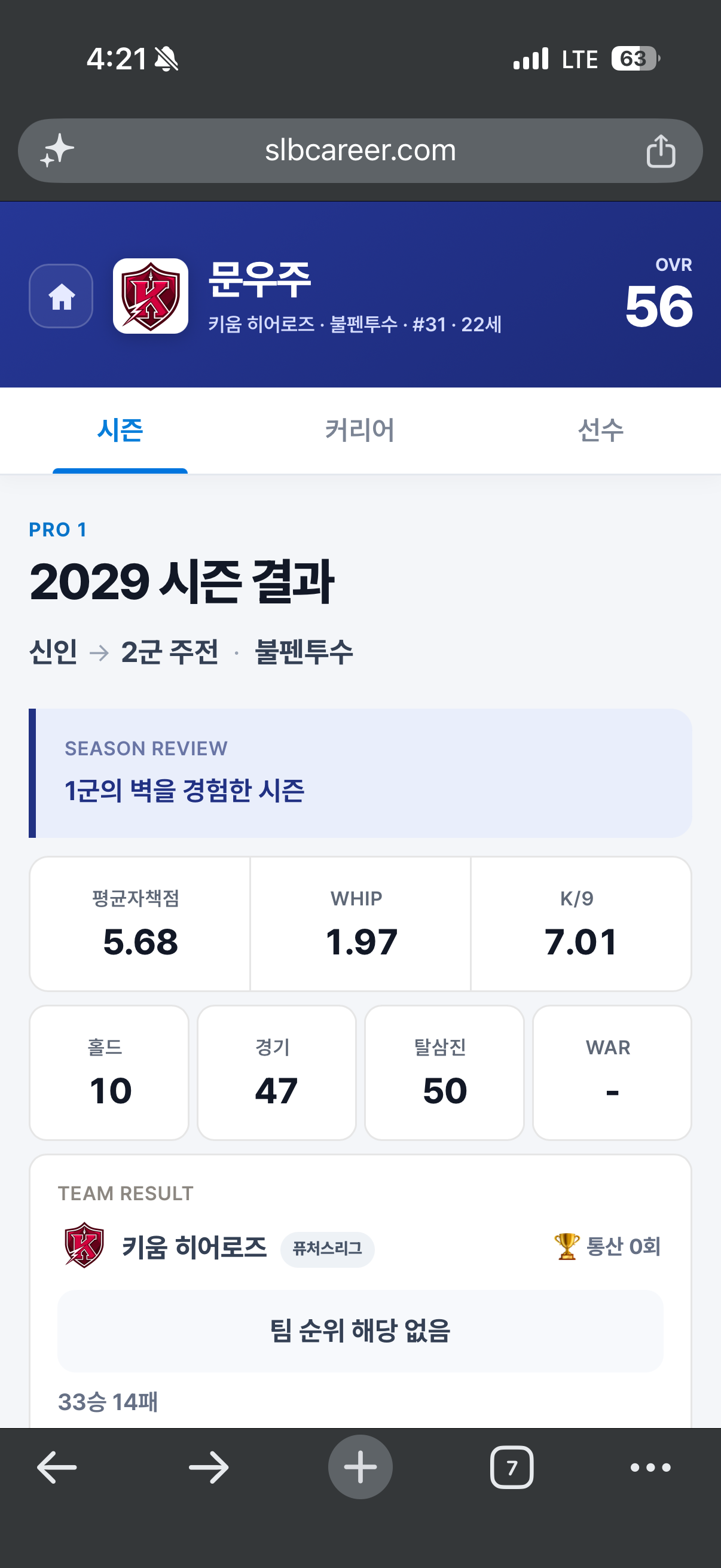Screen dimensions: 721x1568
Task: Tap the sparkle assistant icon in address bar
Action: tap(57, 150)
